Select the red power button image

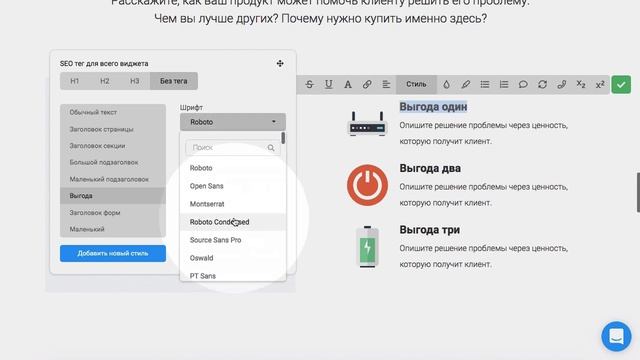tap(367, 185)
